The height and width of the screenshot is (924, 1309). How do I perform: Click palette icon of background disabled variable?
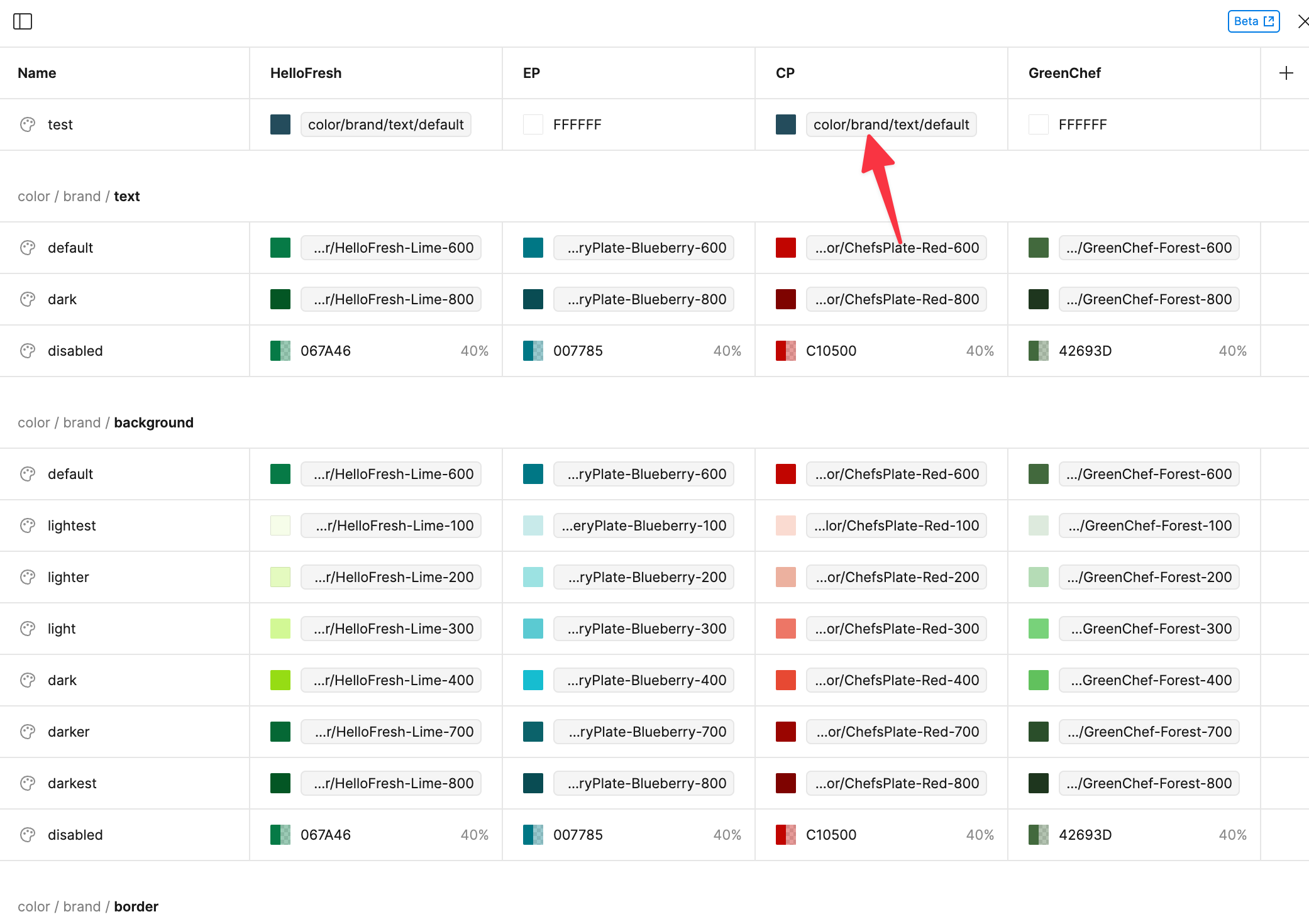click(x=28, y=835)
